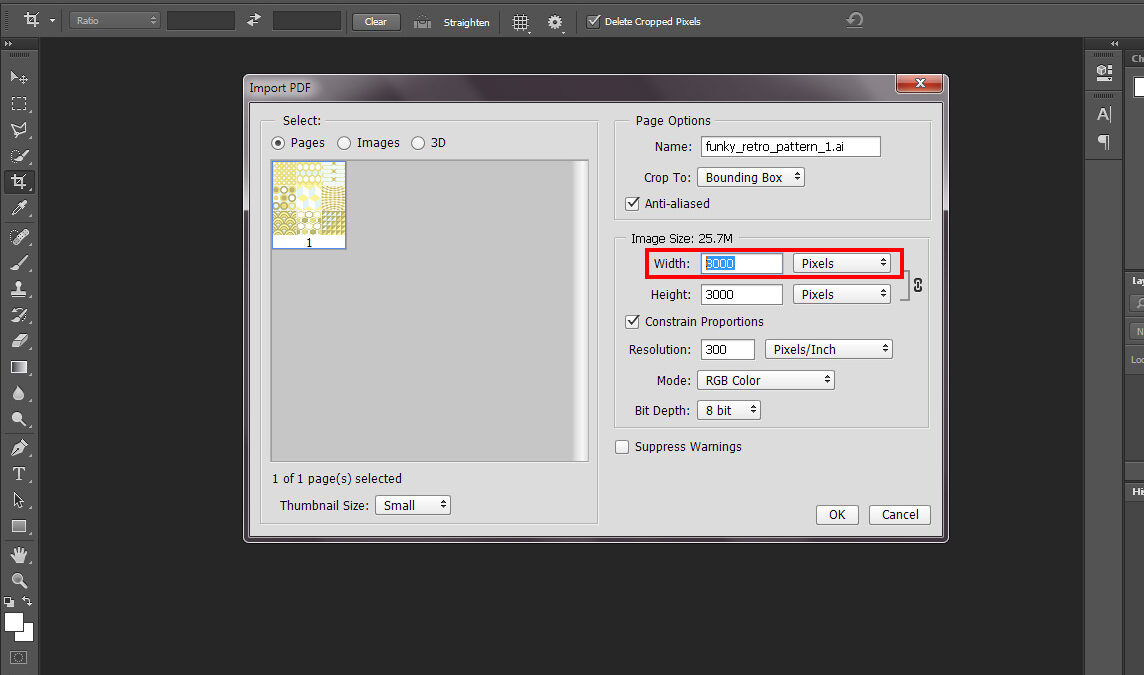Open the Mode RGB Color dropdown
Viewport: 1144px width, 675px height.
click(x=765, y=380)
